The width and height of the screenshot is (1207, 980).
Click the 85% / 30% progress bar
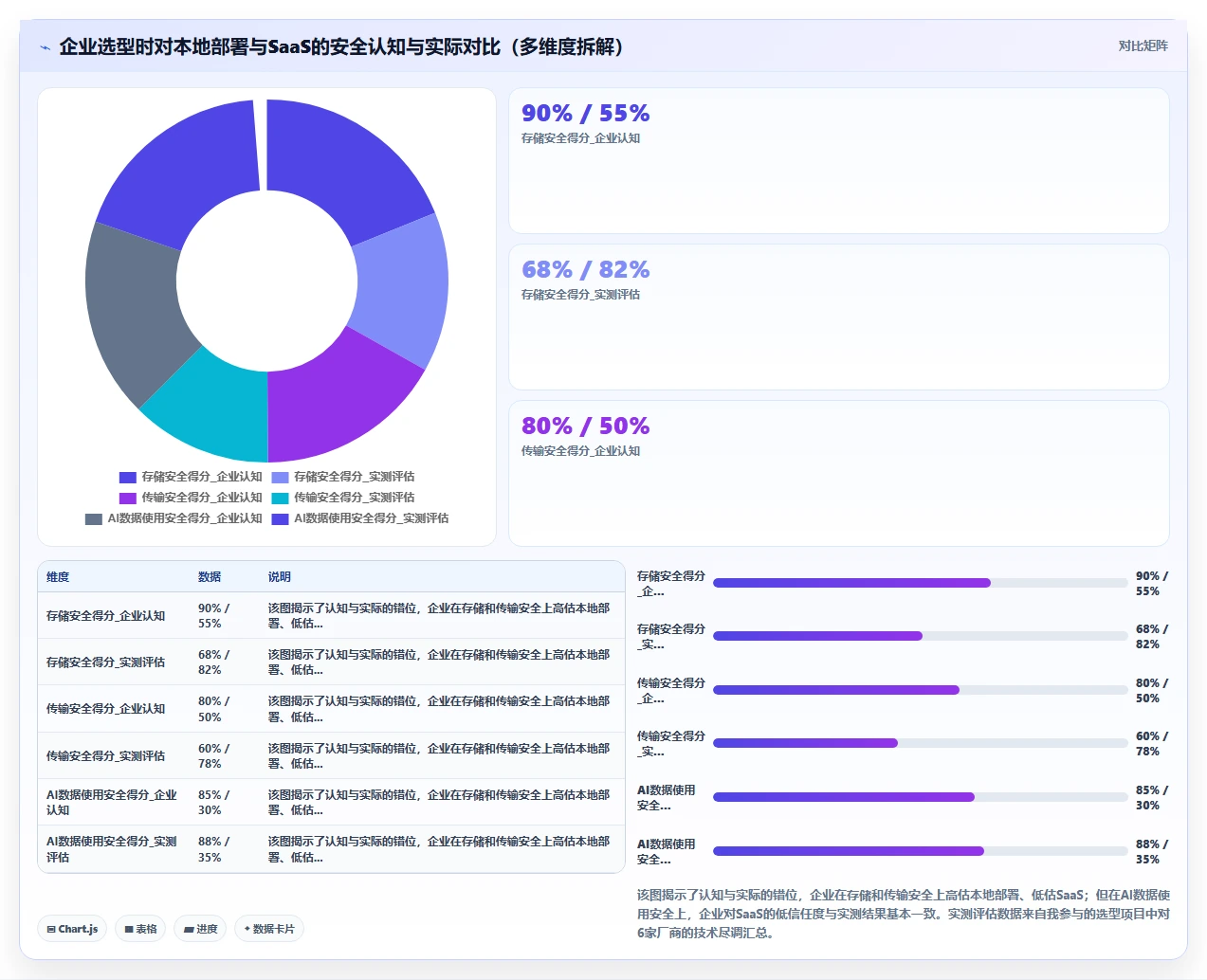tap(921, 797)
